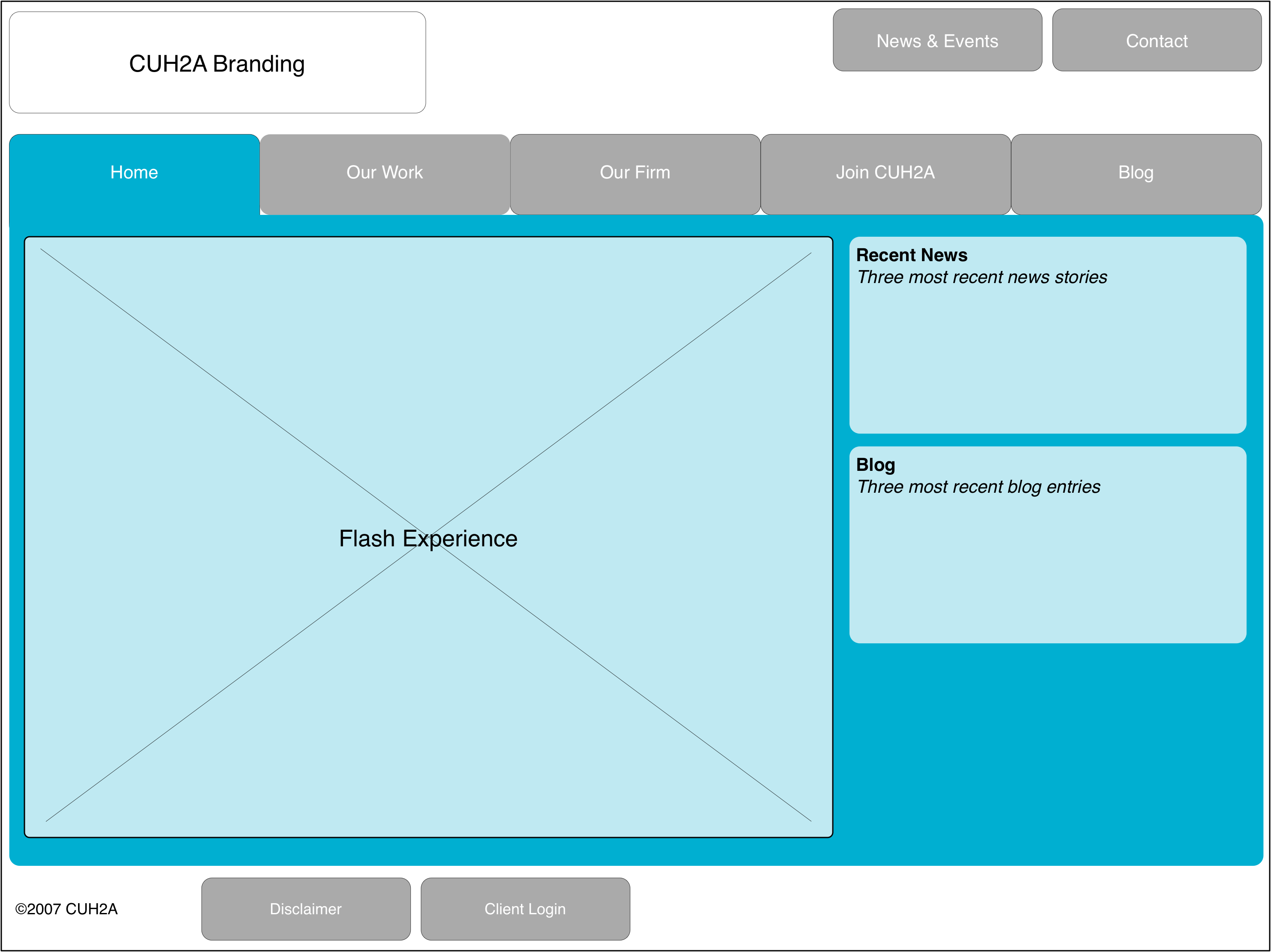
Task: Open the Contact page
Action: (x=1156, y=40)
